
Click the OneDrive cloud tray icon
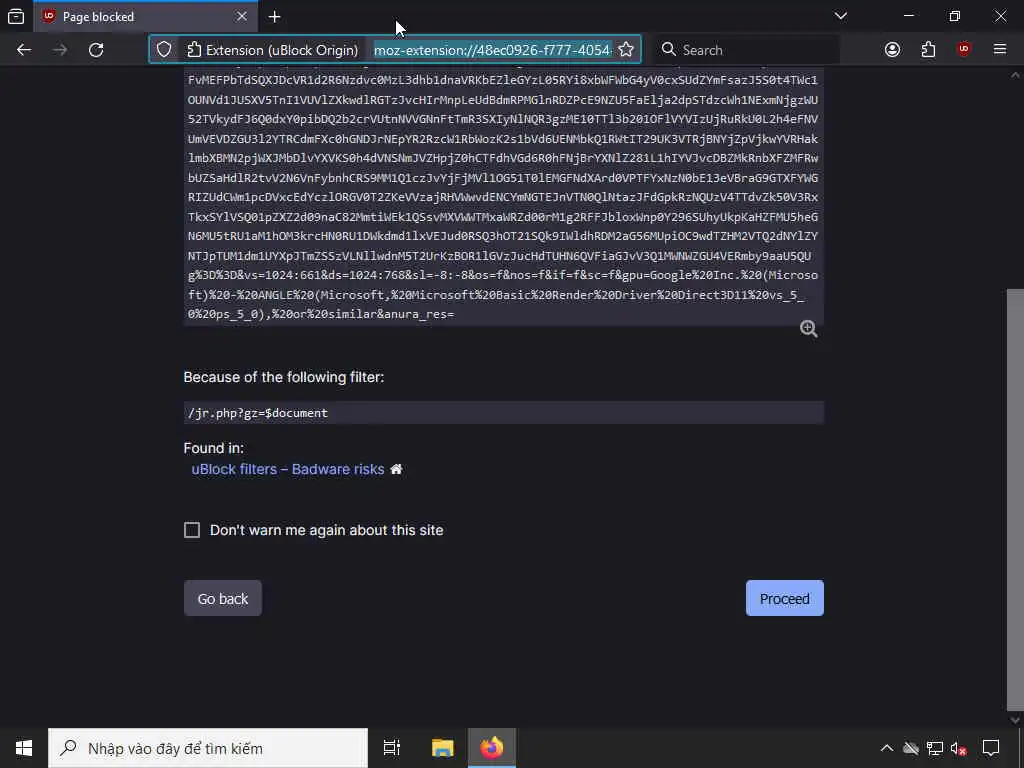(911, 748)
